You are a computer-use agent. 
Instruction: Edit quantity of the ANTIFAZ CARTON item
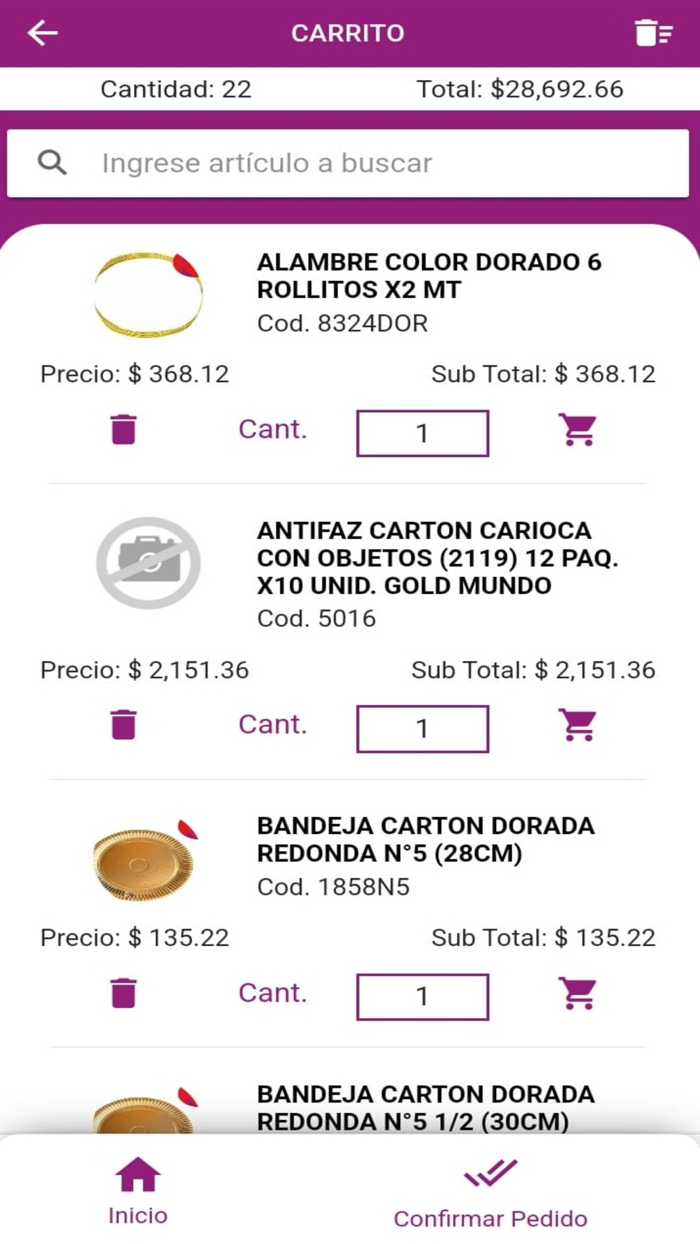(421, 728)
